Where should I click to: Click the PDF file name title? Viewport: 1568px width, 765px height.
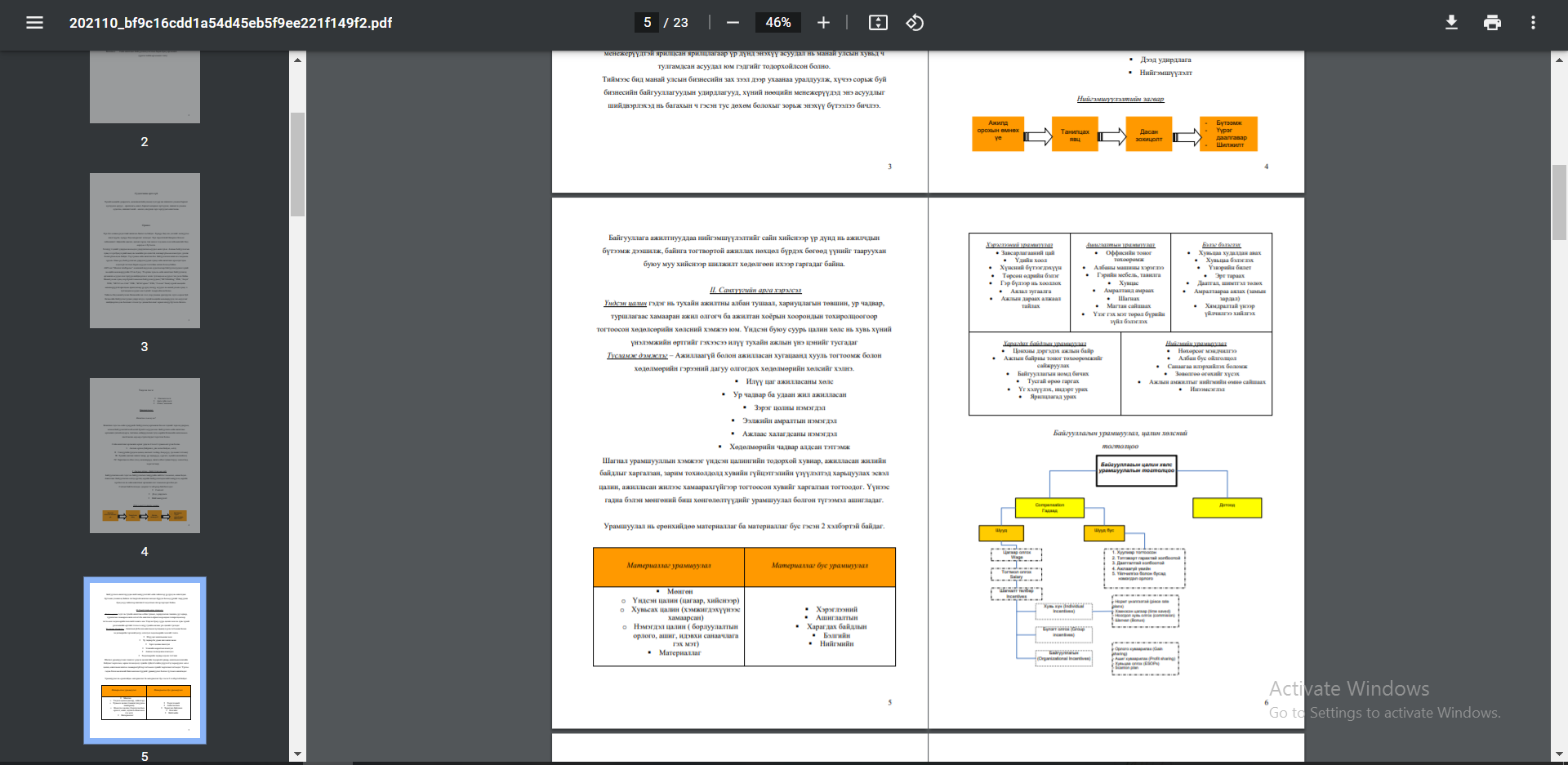click(x=230, y=23)
